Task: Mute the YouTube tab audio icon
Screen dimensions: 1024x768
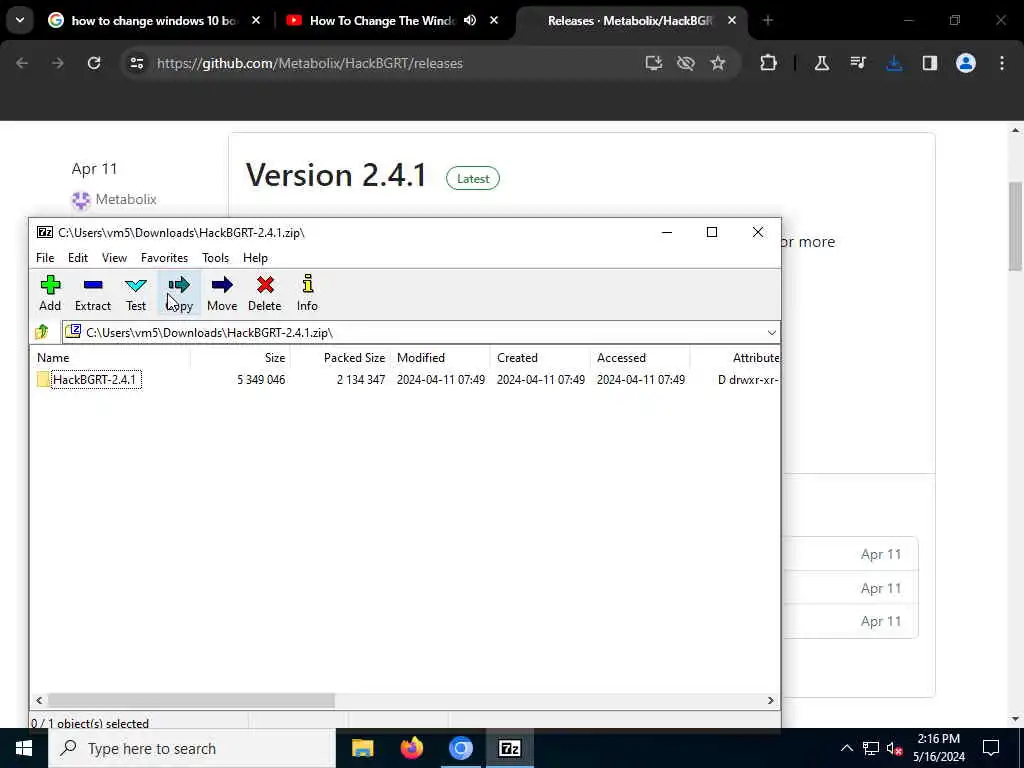Action: (x=470, y=21)
